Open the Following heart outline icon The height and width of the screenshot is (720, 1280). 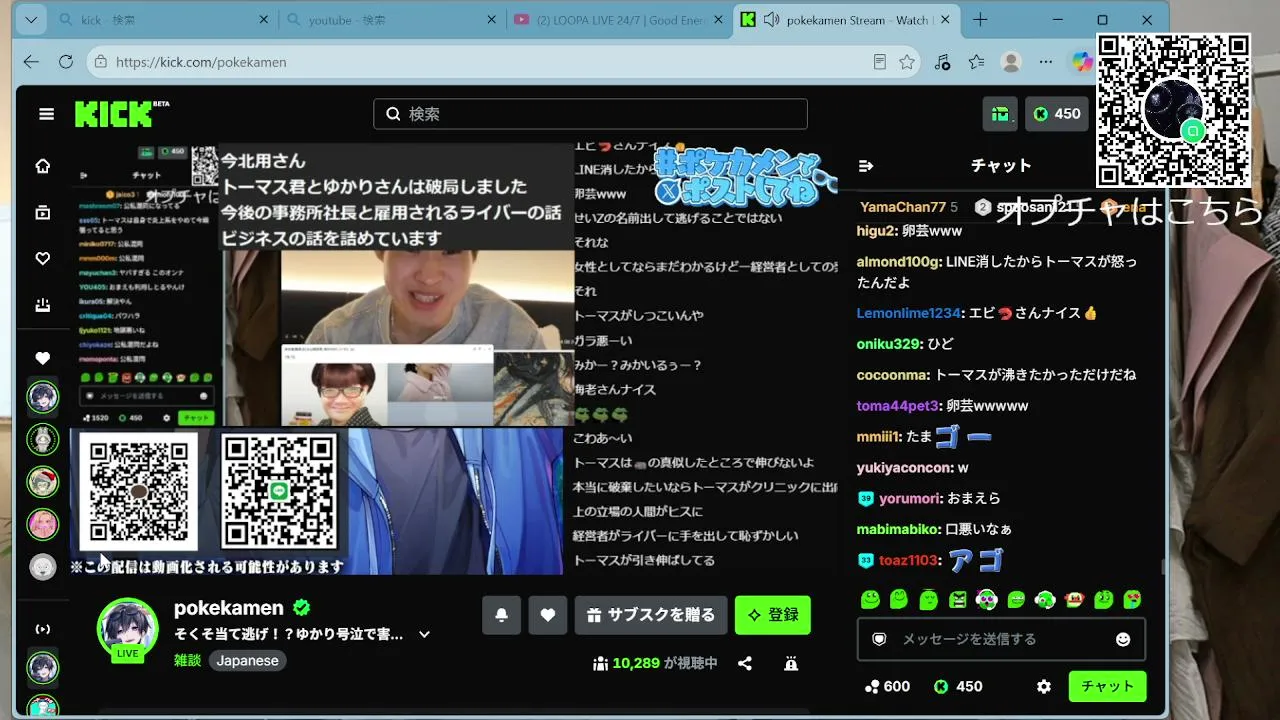pos(43,259)
